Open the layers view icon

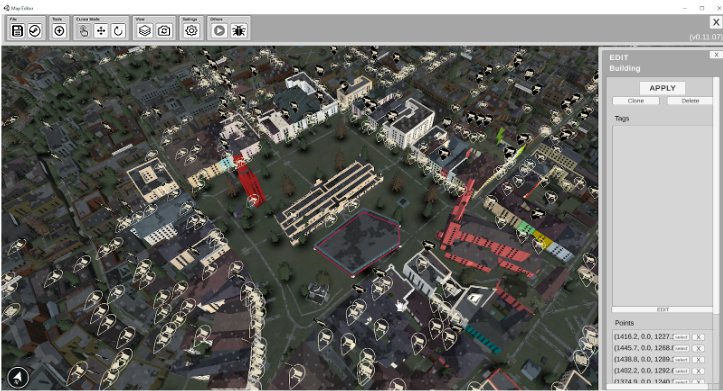(145, 31)
